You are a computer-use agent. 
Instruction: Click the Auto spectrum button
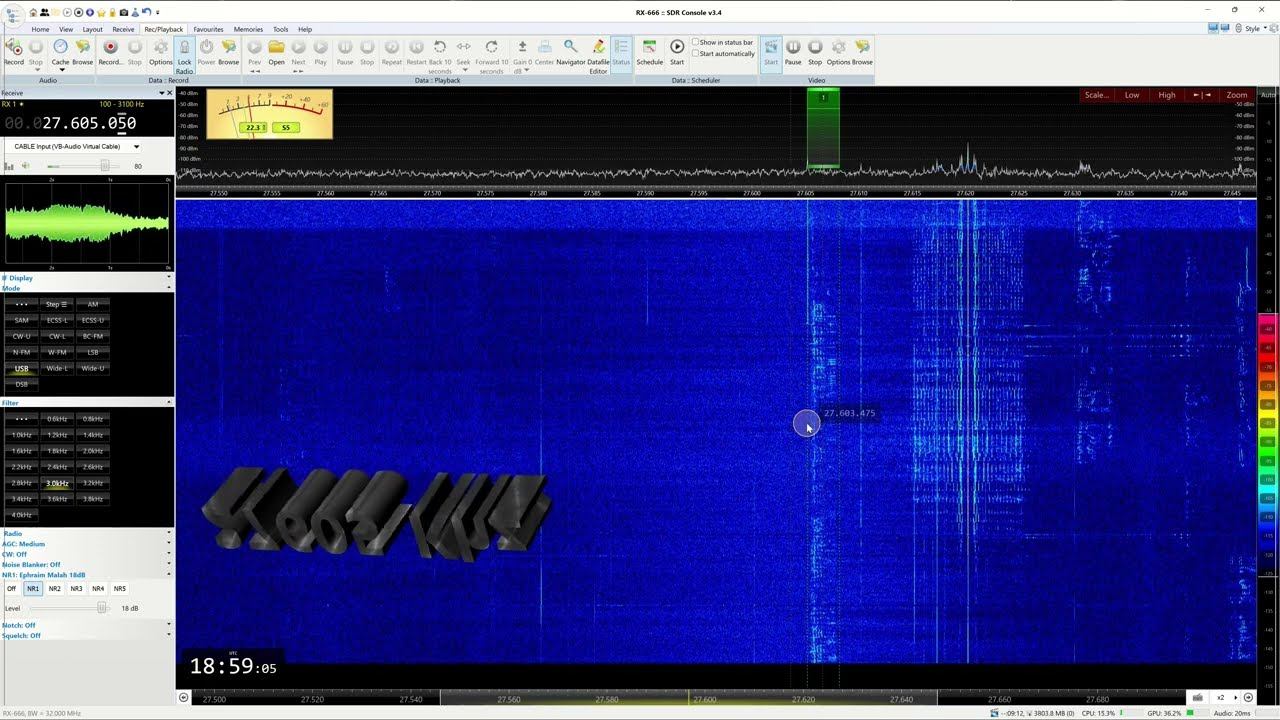click(1268, 95)
